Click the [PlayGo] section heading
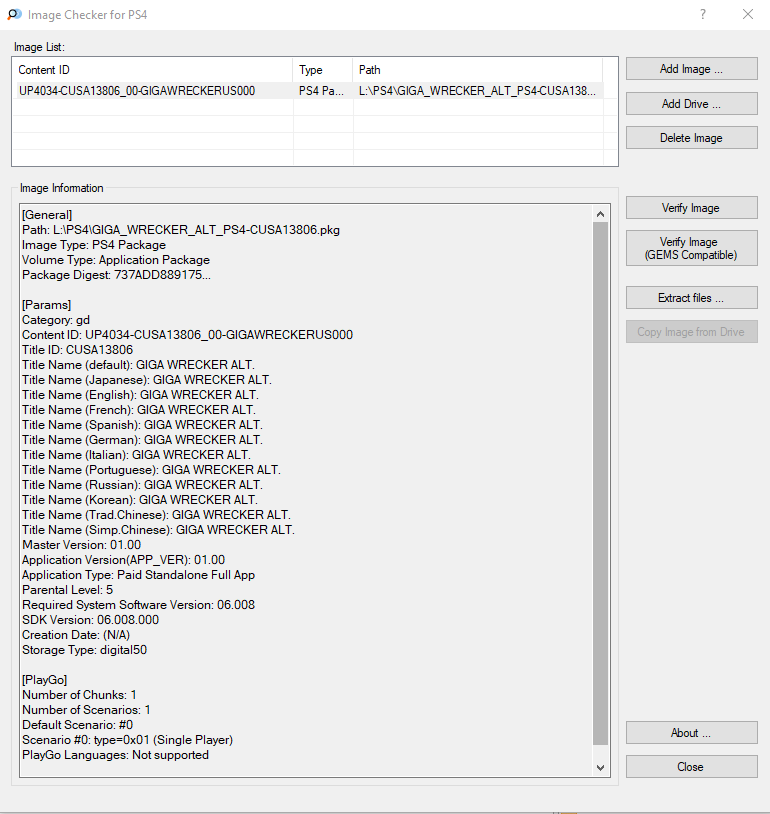The image size is (770, 814). 45,681
